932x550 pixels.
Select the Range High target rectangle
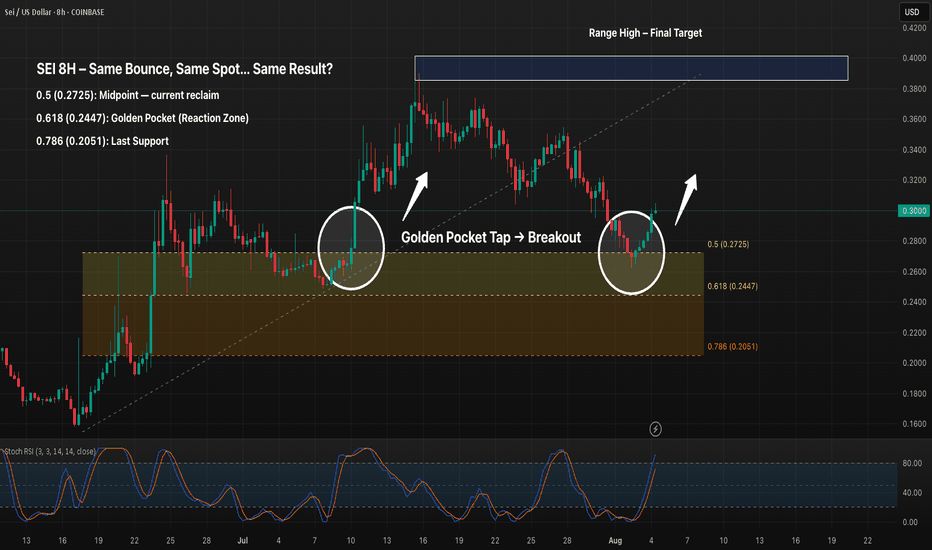coord(631,68)
